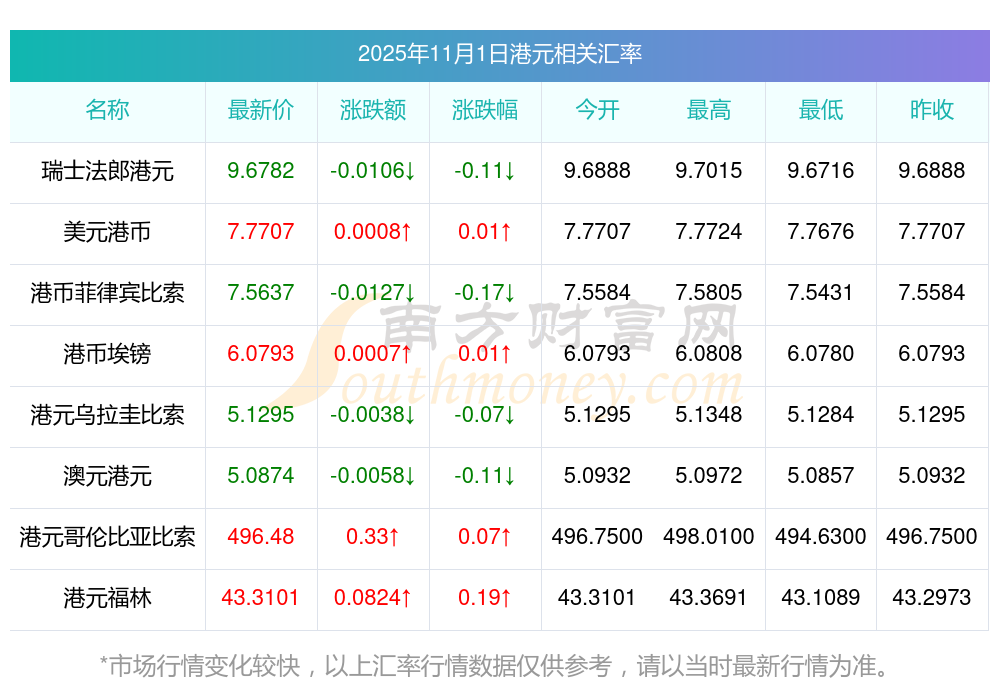Image resolution: width=1000 pixels, height=697 pixels.
Task: Click the 涨跌幅 column header
Action: coord(485,110)
